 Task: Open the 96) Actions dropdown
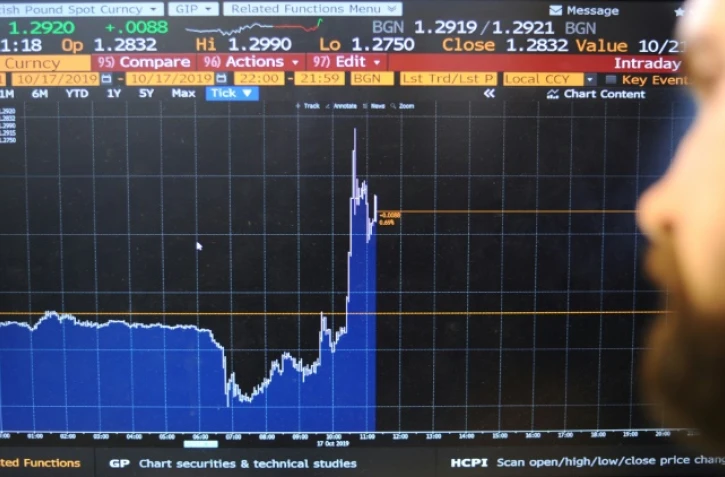[x=251, y=62]
